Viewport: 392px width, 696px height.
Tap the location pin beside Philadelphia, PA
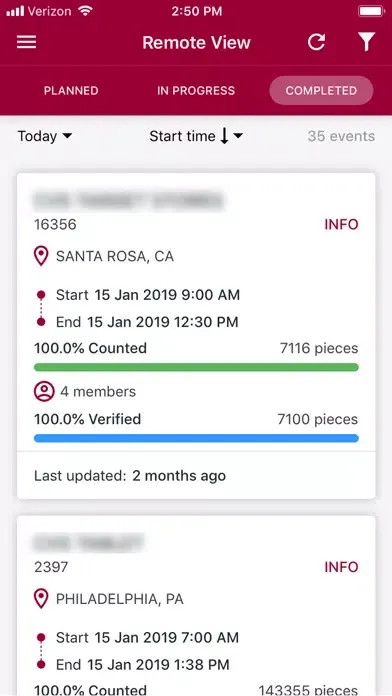[x=41, y=599]
